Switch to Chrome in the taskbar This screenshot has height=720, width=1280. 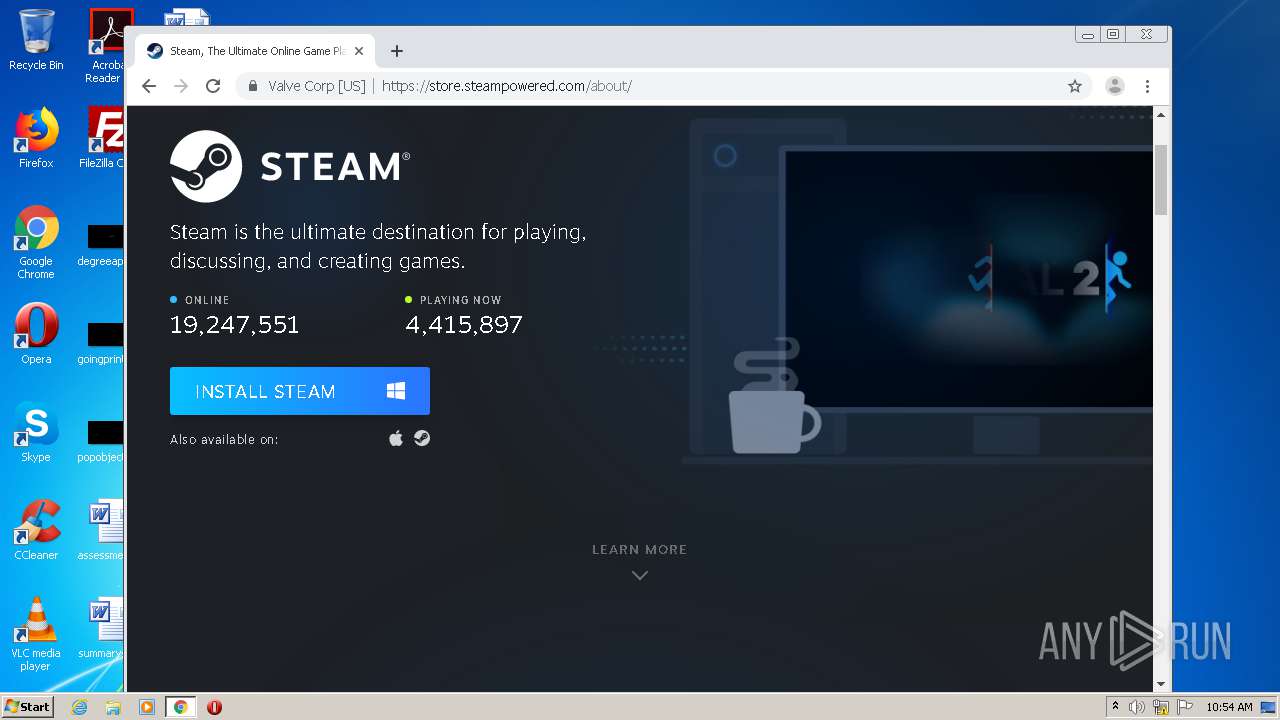click(x=181, y=707)
